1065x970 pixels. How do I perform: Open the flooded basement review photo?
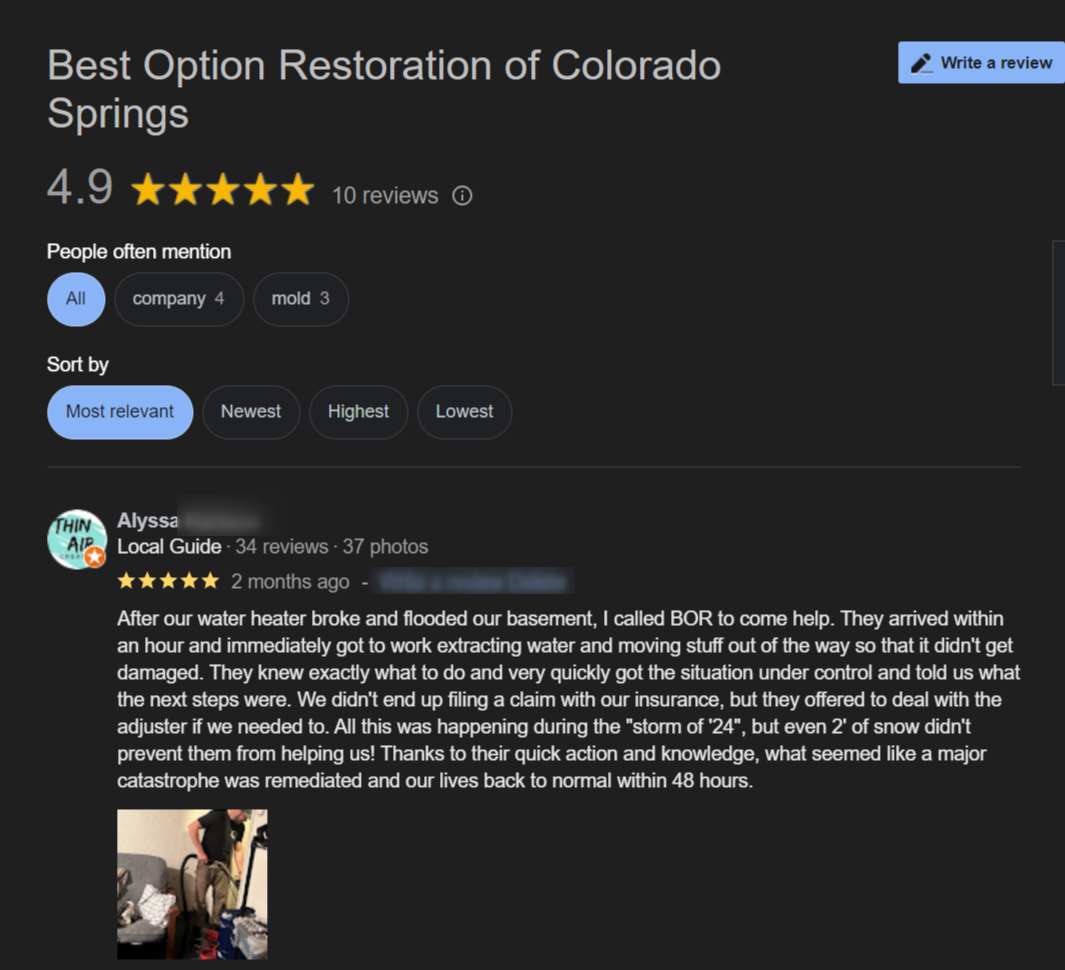(192, 884)
